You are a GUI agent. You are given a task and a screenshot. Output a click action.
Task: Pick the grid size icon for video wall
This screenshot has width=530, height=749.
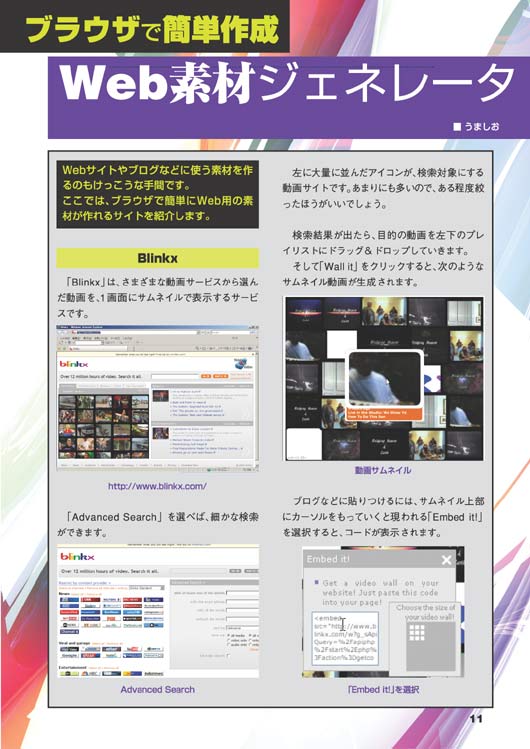[417, 632]
